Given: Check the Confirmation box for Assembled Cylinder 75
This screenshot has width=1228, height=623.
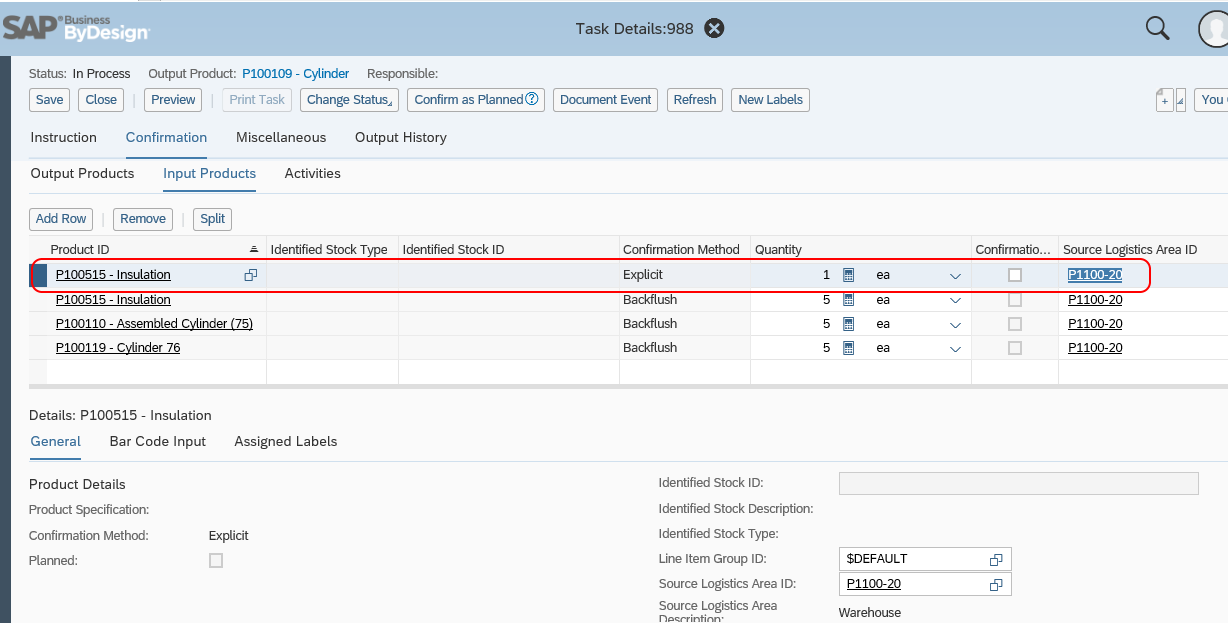Looking at the screenshot, I should pos(1014,323).
